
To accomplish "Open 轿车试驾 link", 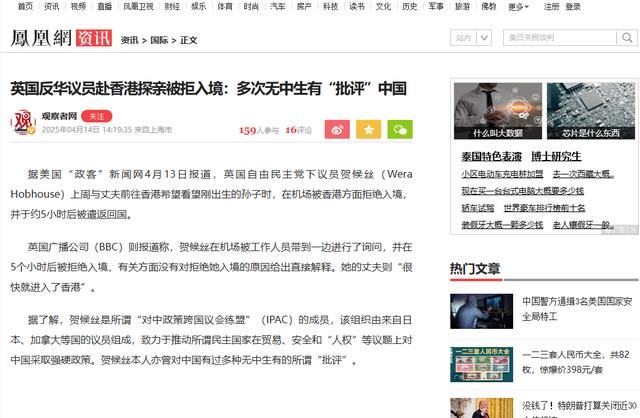I will [478, 208].
